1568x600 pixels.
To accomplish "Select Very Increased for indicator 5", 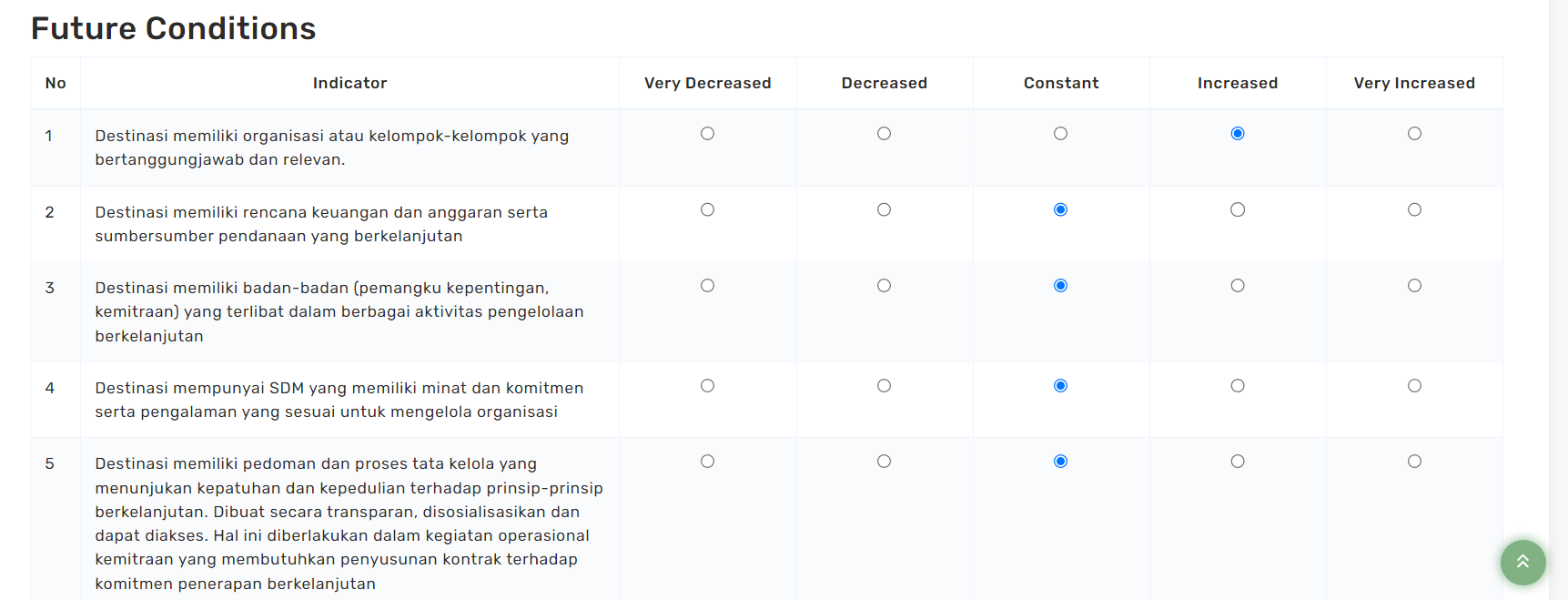I will pyautogui.click(x=1414, y=462).
